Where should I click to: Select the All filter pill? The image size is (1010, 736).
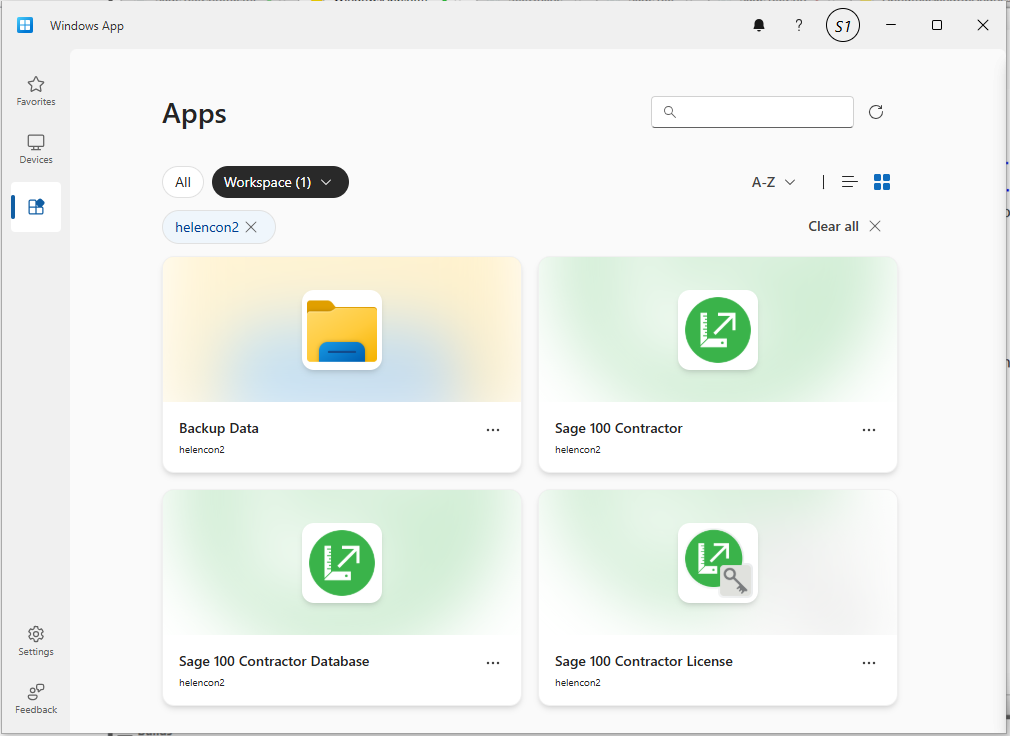[x=183, y=182]
